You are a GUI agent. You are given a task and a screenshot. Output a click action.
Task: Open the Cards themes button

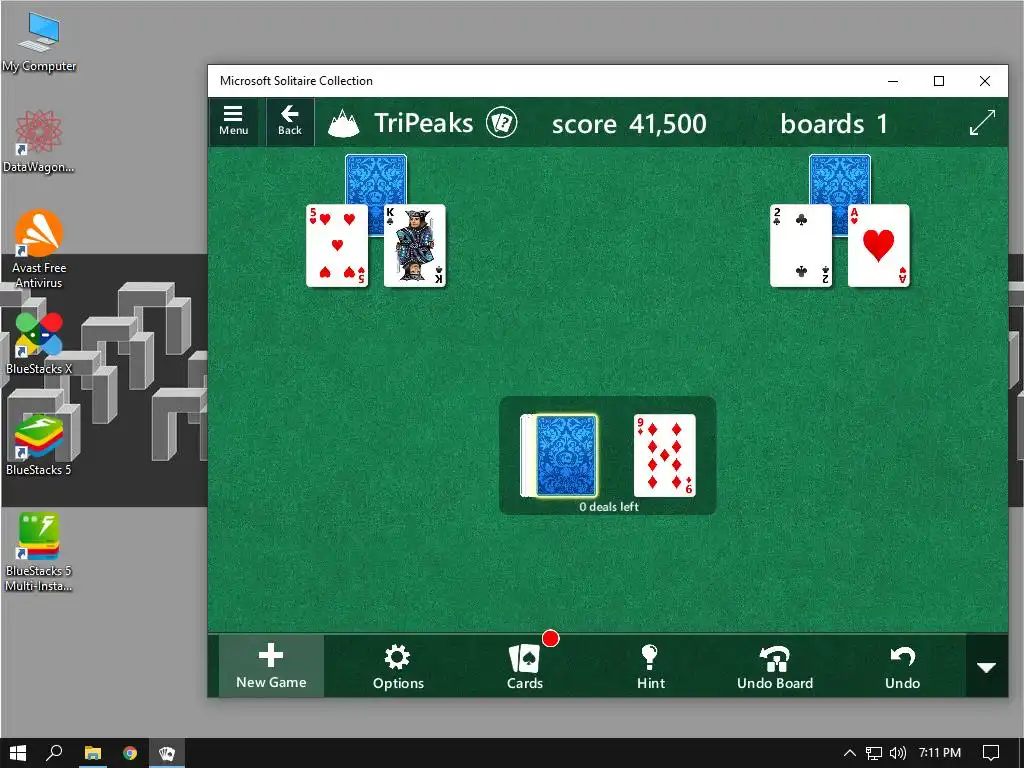(524, 667)
